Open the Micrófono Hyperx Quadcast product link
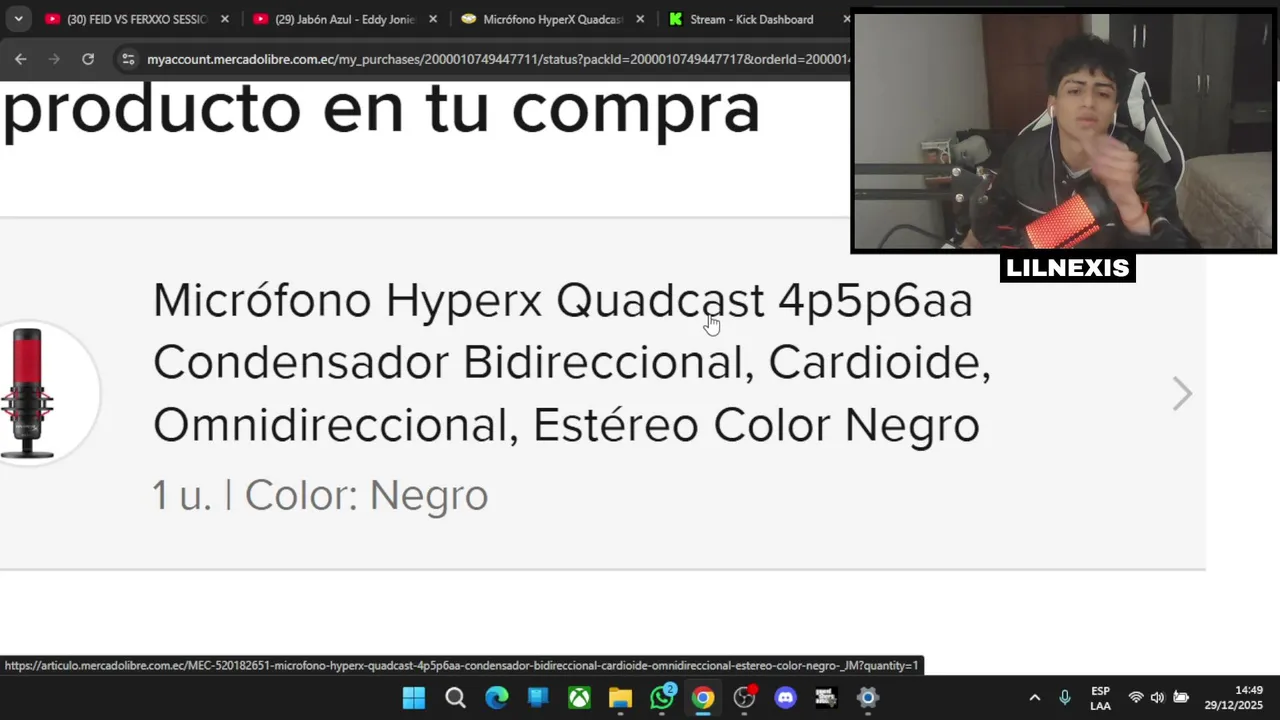1280x720 pixels. [571, 362]
